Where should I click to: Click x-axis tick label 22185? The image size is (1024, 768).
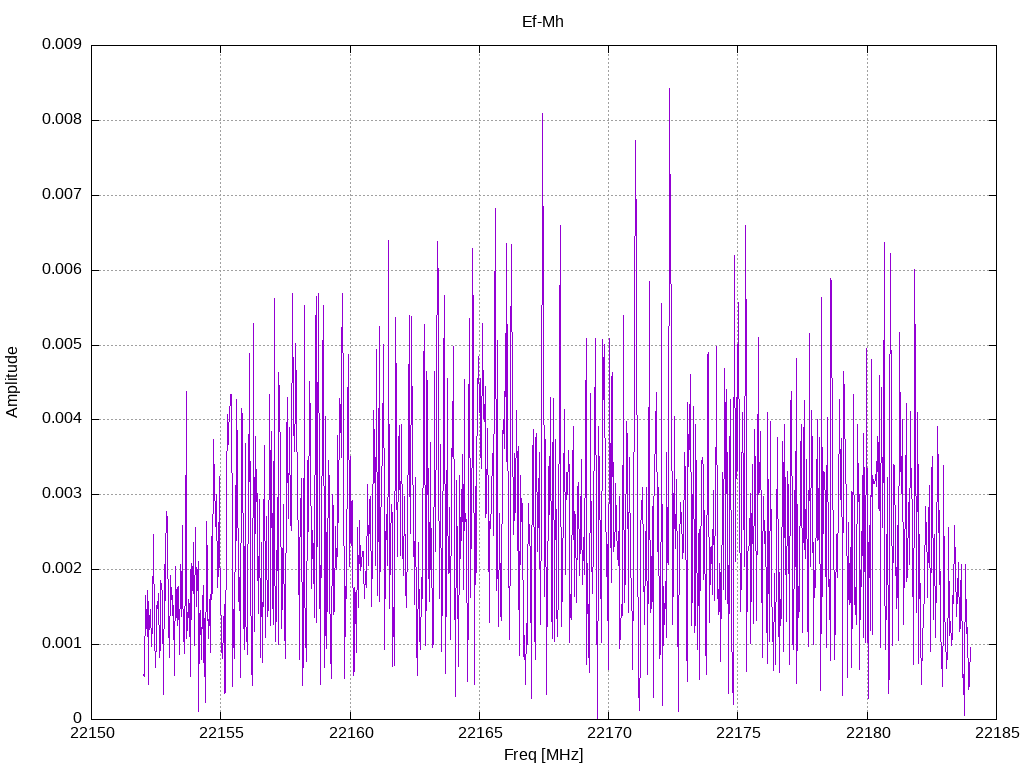coord(997,733)
